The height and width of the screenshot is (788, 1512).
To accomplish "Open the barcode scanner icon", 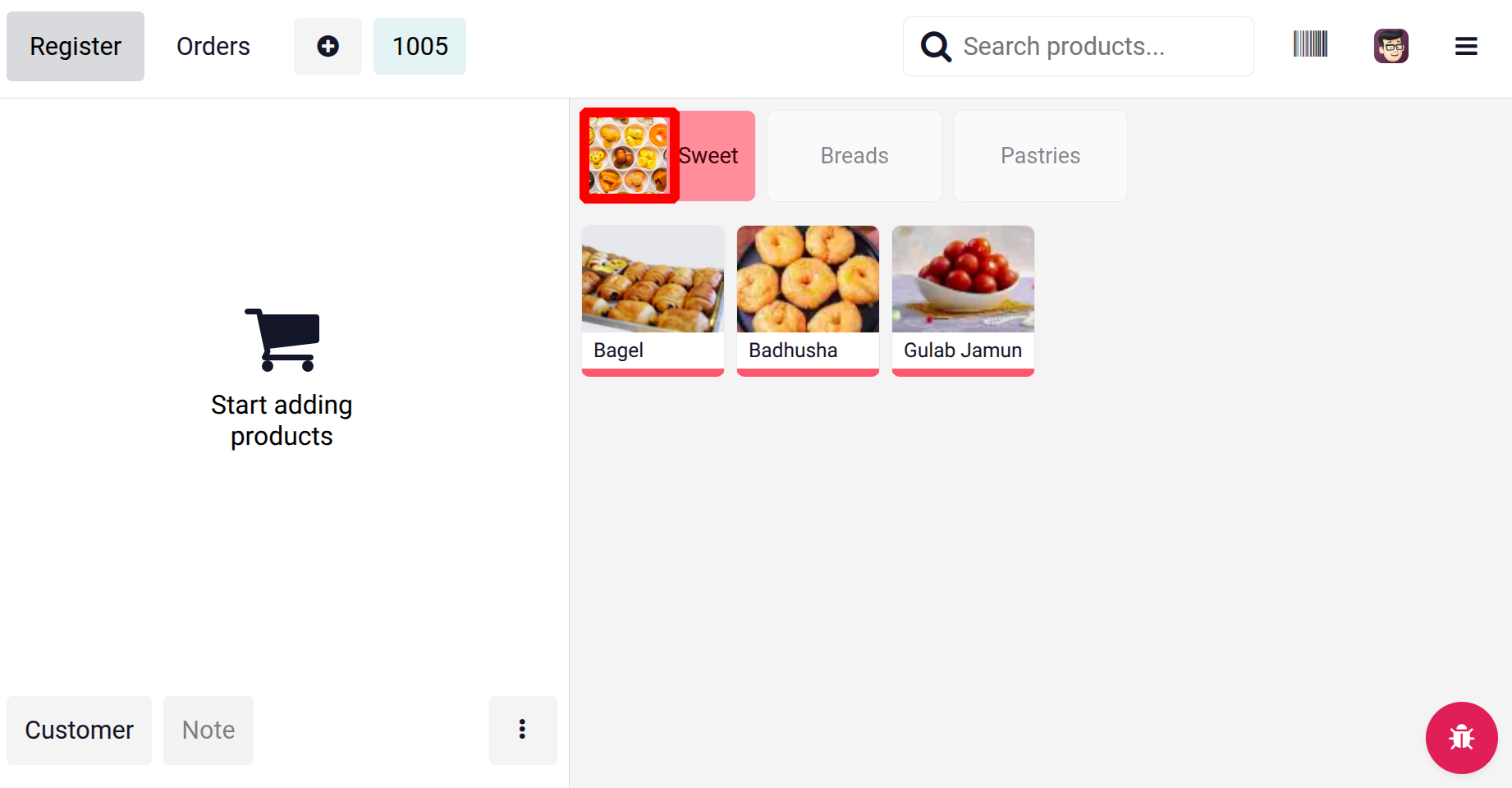I will [1310, 44].
